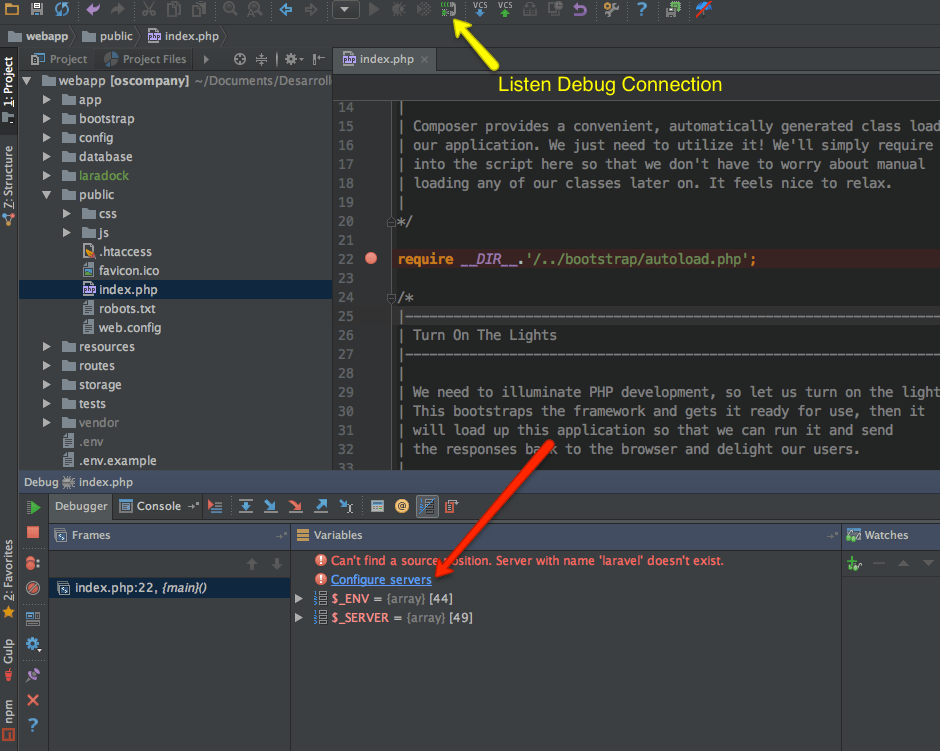Click the Step Out debugger icon
Viewport: 940px width, 751px height.
[322, 507]
